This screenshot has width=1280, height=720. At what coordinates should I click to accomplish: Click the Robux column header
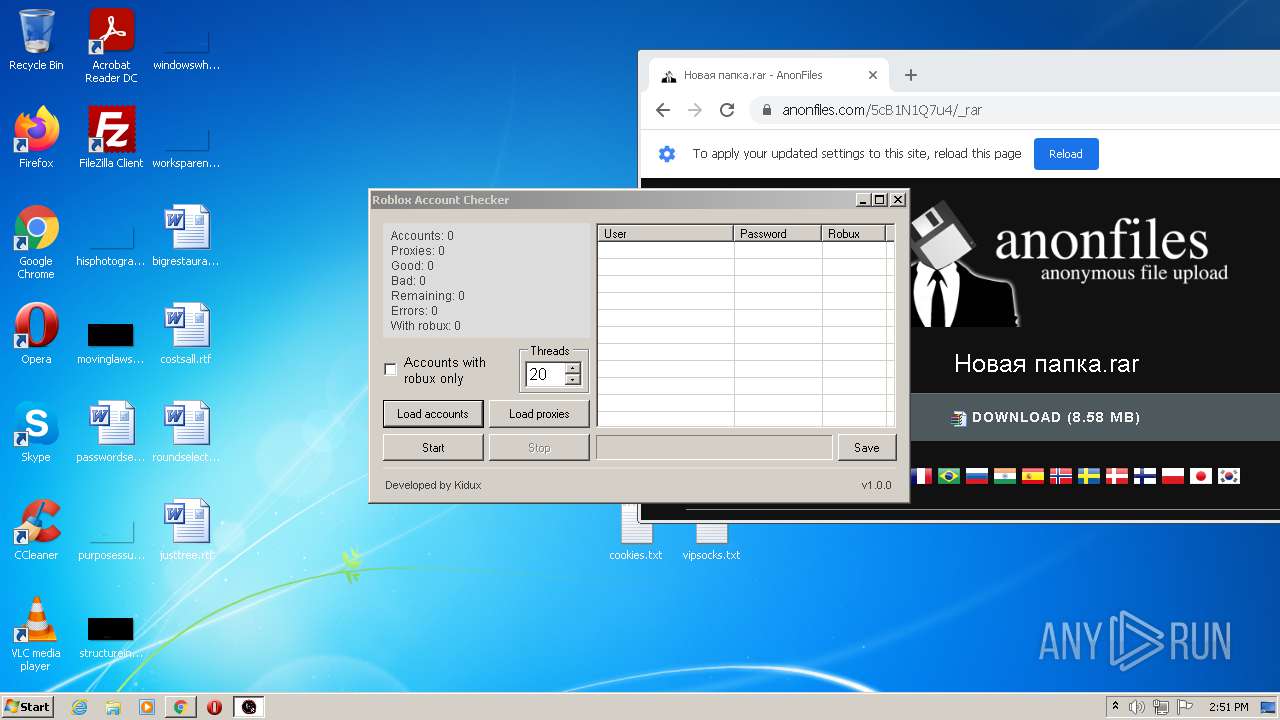(x=854, y=233)
